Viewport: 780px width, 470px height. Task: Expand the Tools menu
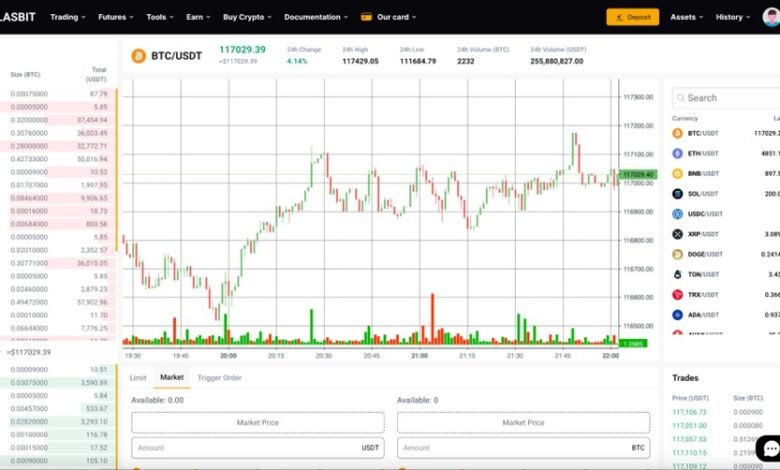[160, 17]
